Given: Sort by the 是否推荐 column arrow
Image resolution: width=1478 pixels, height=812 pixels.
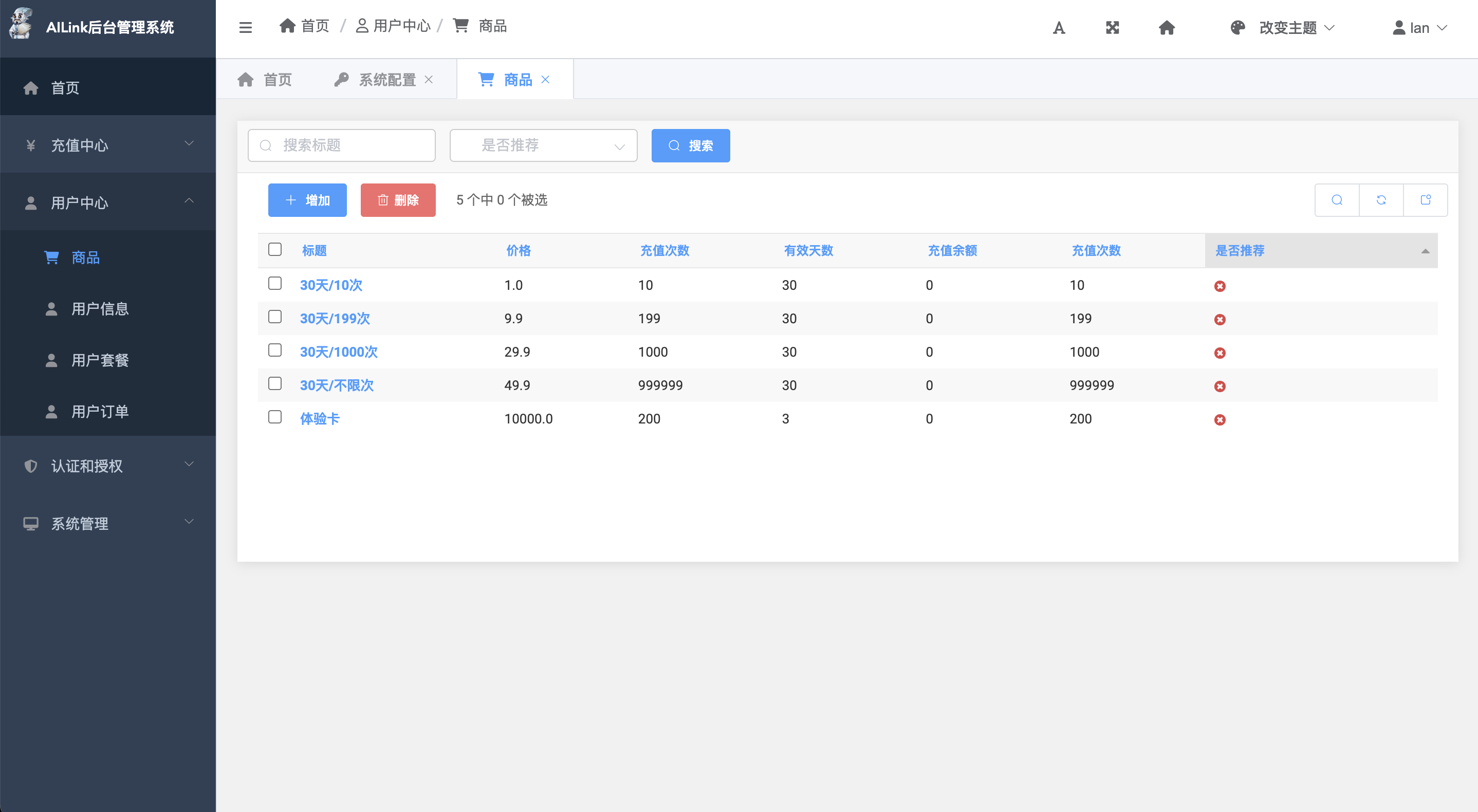Looking at the screenshot, I should [x=1425, y=251].
